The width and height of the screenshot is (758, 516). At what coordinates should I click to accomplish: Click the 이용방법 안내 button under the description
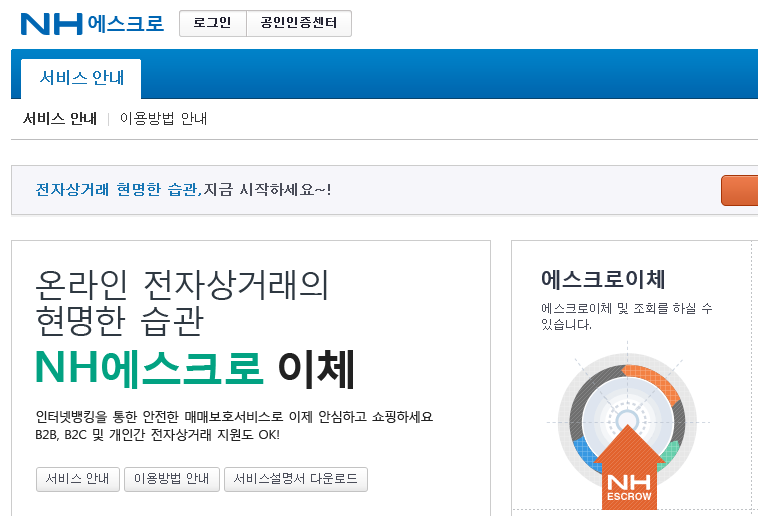pos(172,479)
